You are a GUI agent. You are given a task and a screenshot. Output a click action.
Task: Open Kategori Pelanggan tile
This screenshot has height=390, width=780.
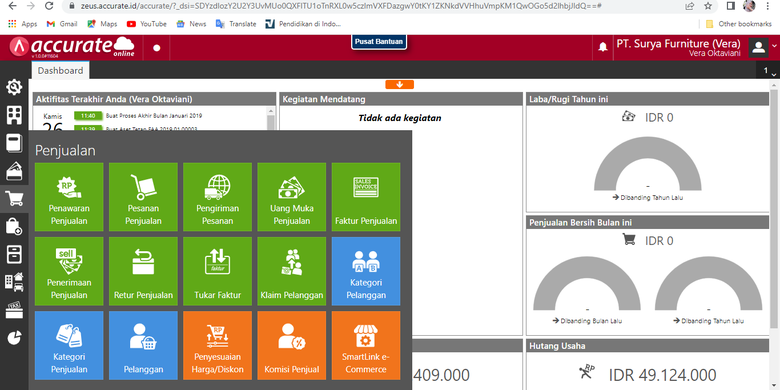tap(366, 271)
